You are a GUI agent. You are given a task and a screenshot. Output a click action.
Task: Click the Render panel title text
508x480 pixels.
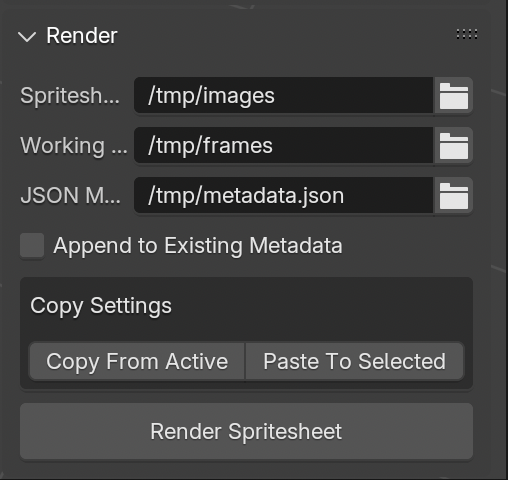coord(82,35)
